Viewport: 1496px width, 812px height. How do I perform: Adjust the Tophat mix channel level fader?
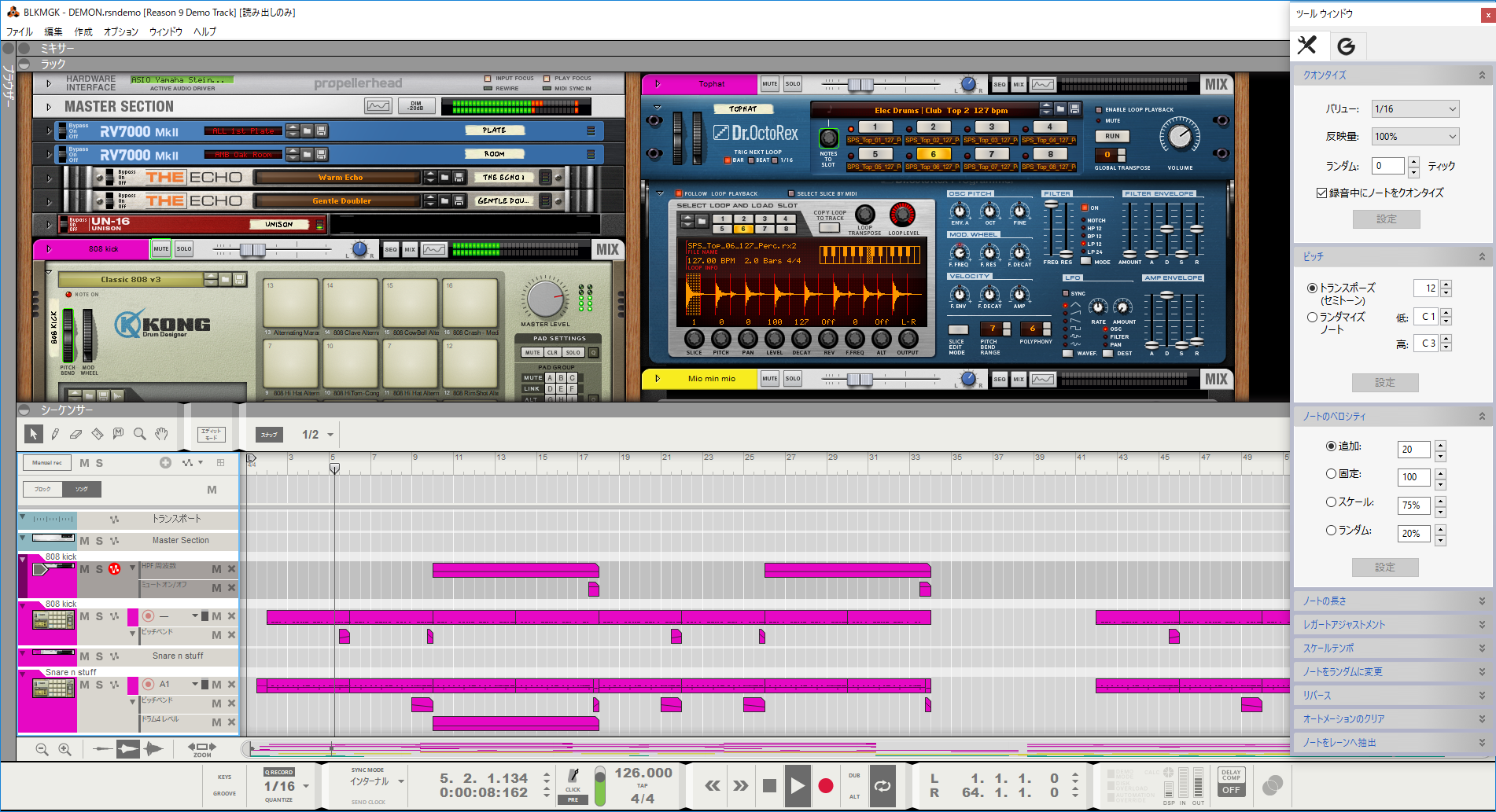click(x=860, y=84)
